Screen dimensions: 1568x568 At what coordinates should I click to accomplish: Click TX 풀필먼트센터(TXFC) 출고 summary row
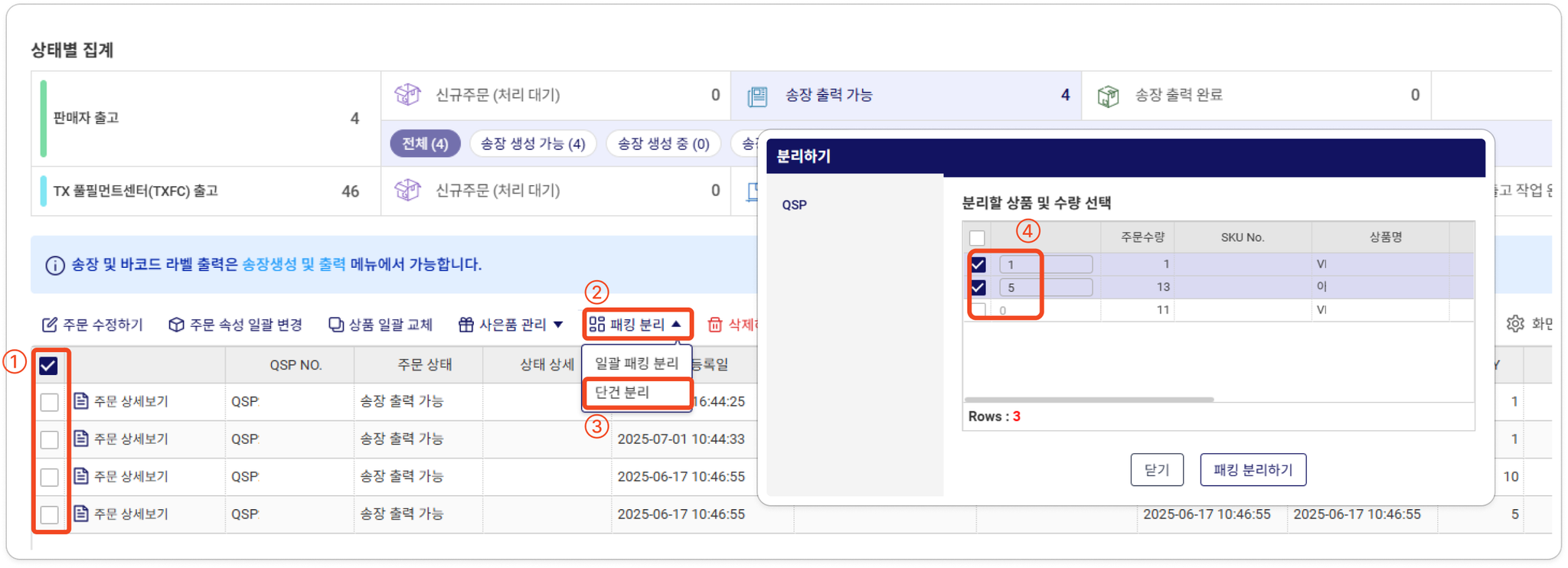[206, 191]
